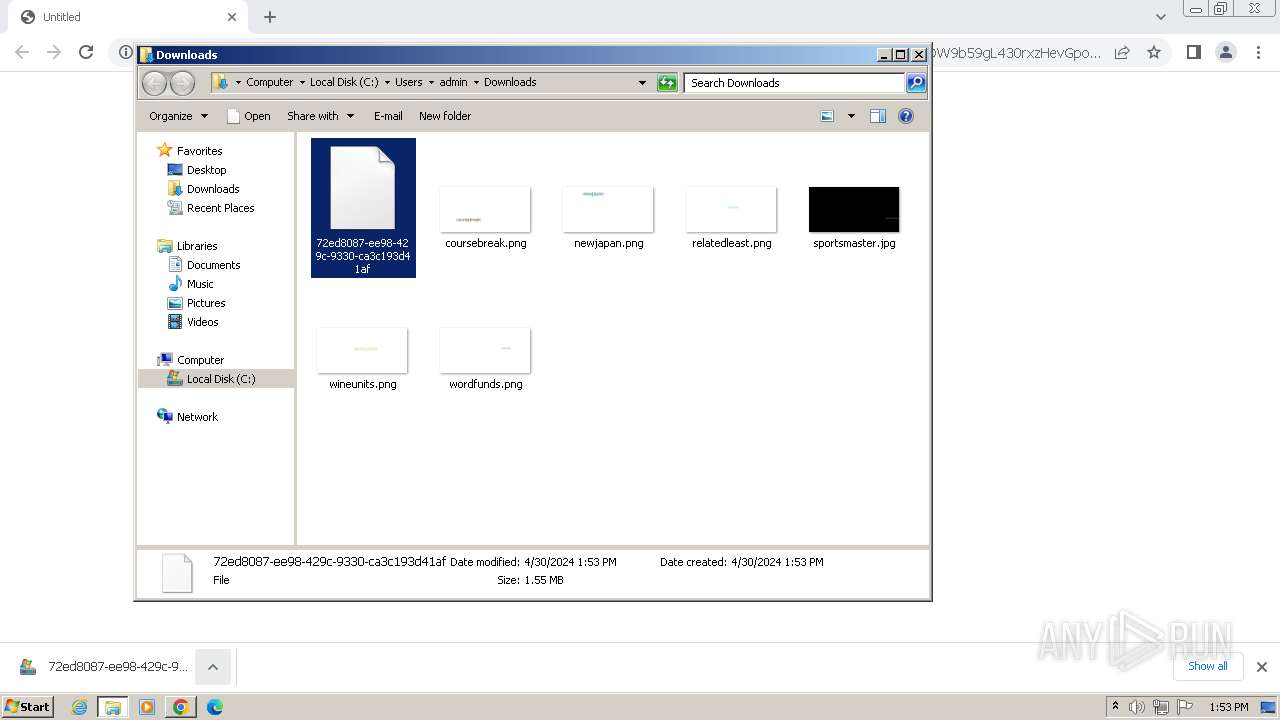
Task: Open Downloads in the navigation pane
Action: point(213,189)
